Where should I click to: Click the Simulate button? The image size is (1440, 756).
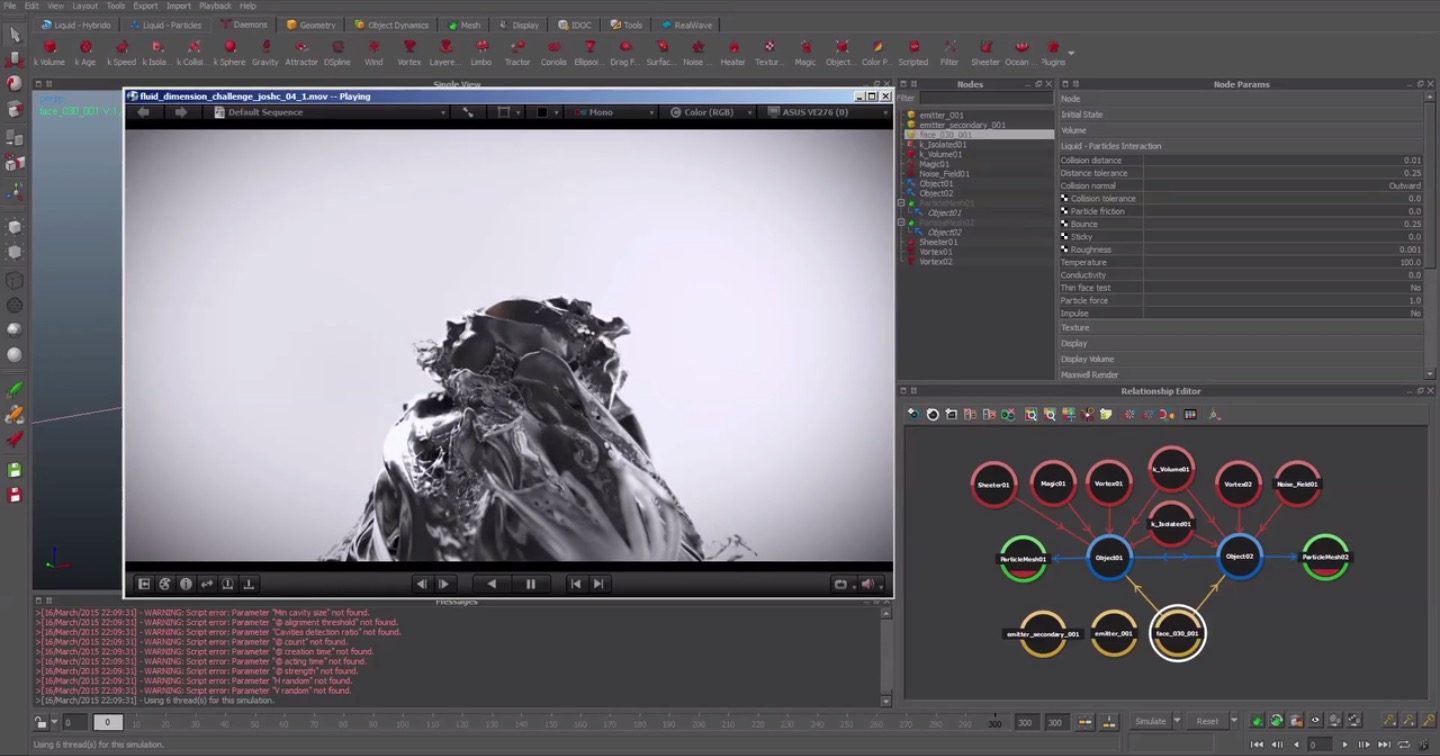1150,721
